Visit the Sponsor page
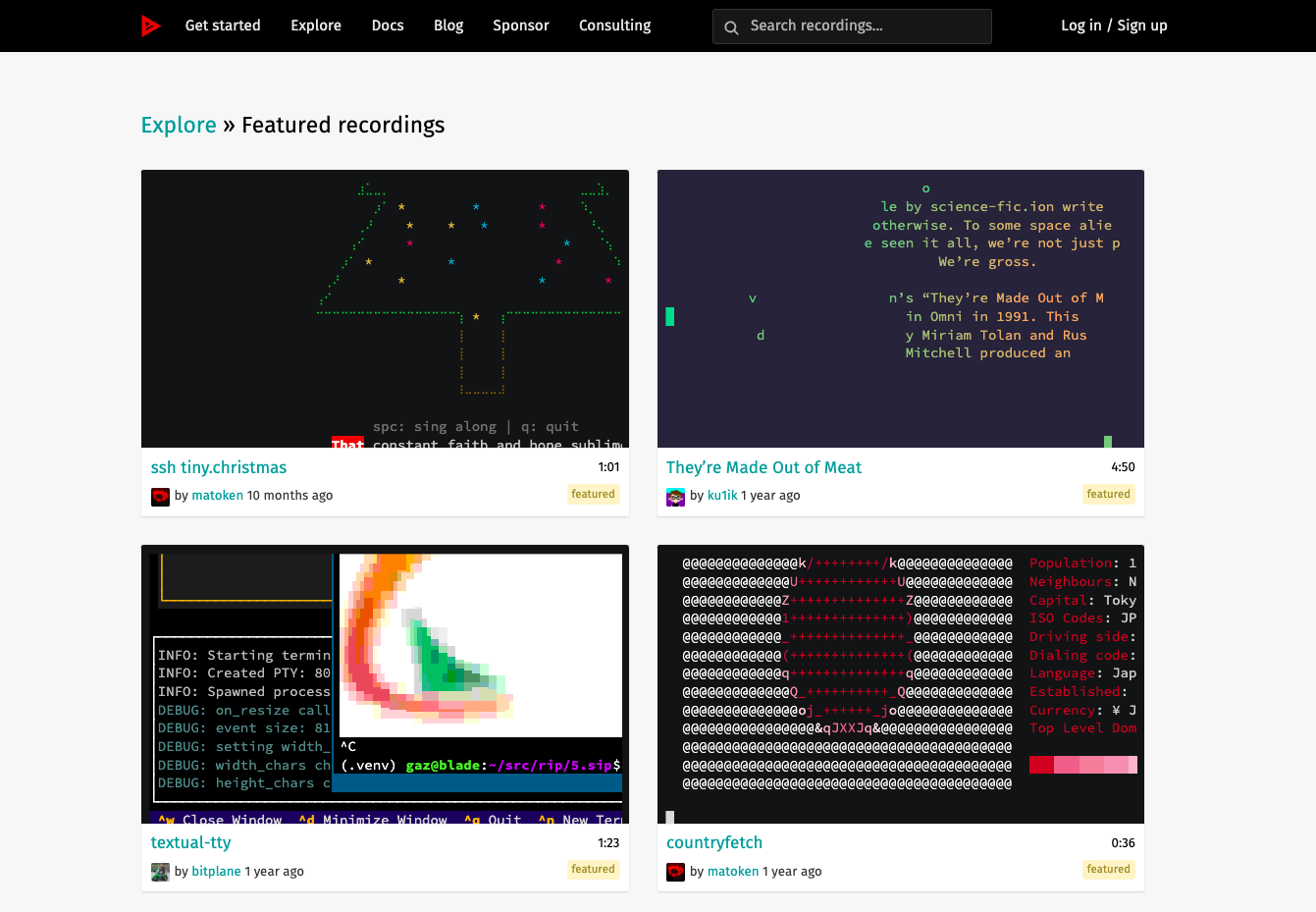The width and height of the screenshot is (1316, 912). tap(521, 26)
